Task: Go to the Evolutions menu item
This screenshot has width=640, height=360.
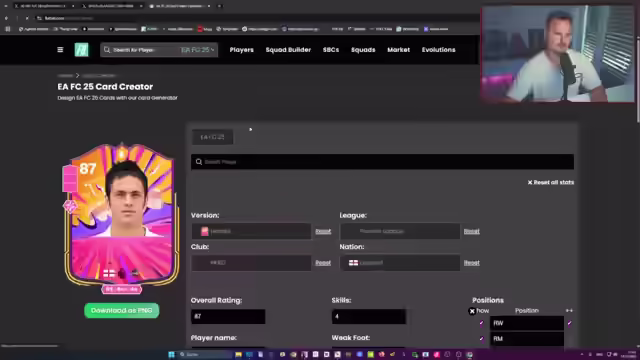Action: point(438,50)
